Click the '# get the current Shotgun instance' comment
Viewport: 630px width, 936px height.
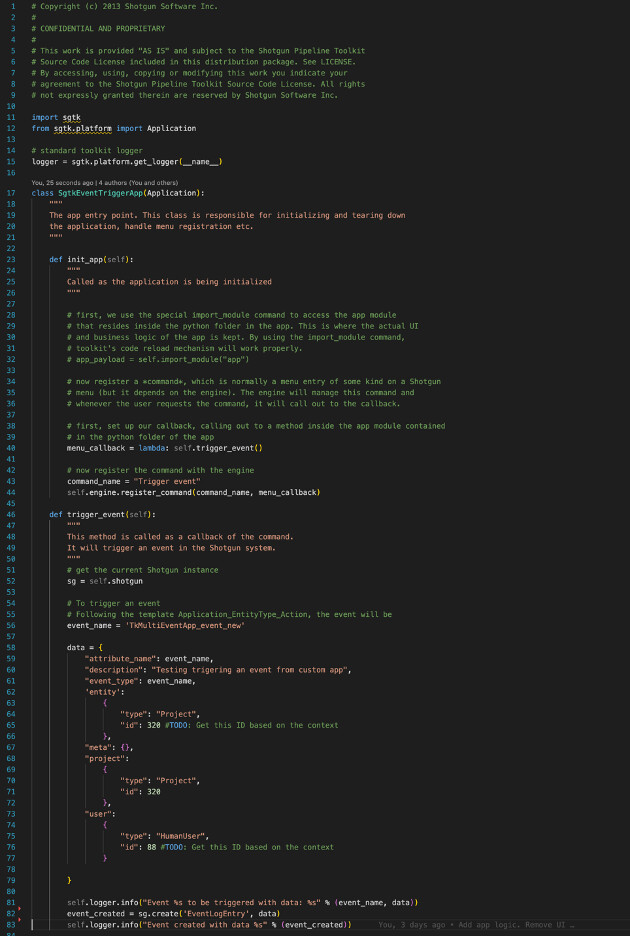143,570
